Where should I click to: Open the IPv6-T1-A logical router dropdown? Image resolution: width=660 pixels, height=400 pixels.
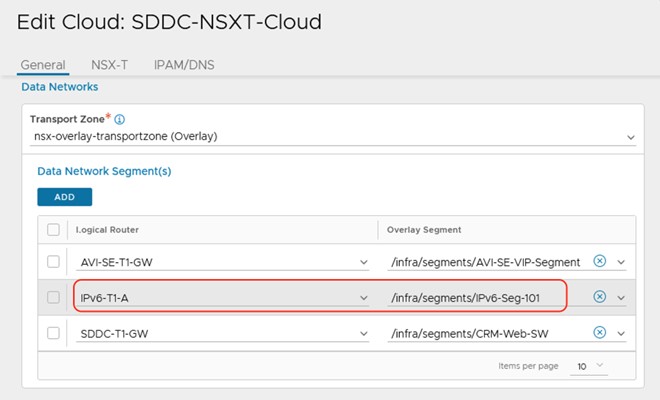(364, 297)
